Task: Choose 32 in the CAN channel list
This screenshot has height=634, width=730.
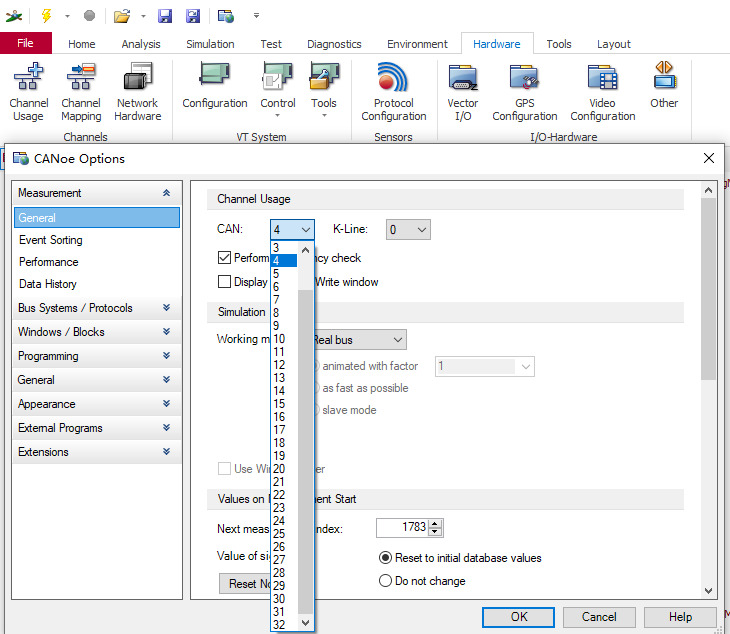Action: [284, 624]
